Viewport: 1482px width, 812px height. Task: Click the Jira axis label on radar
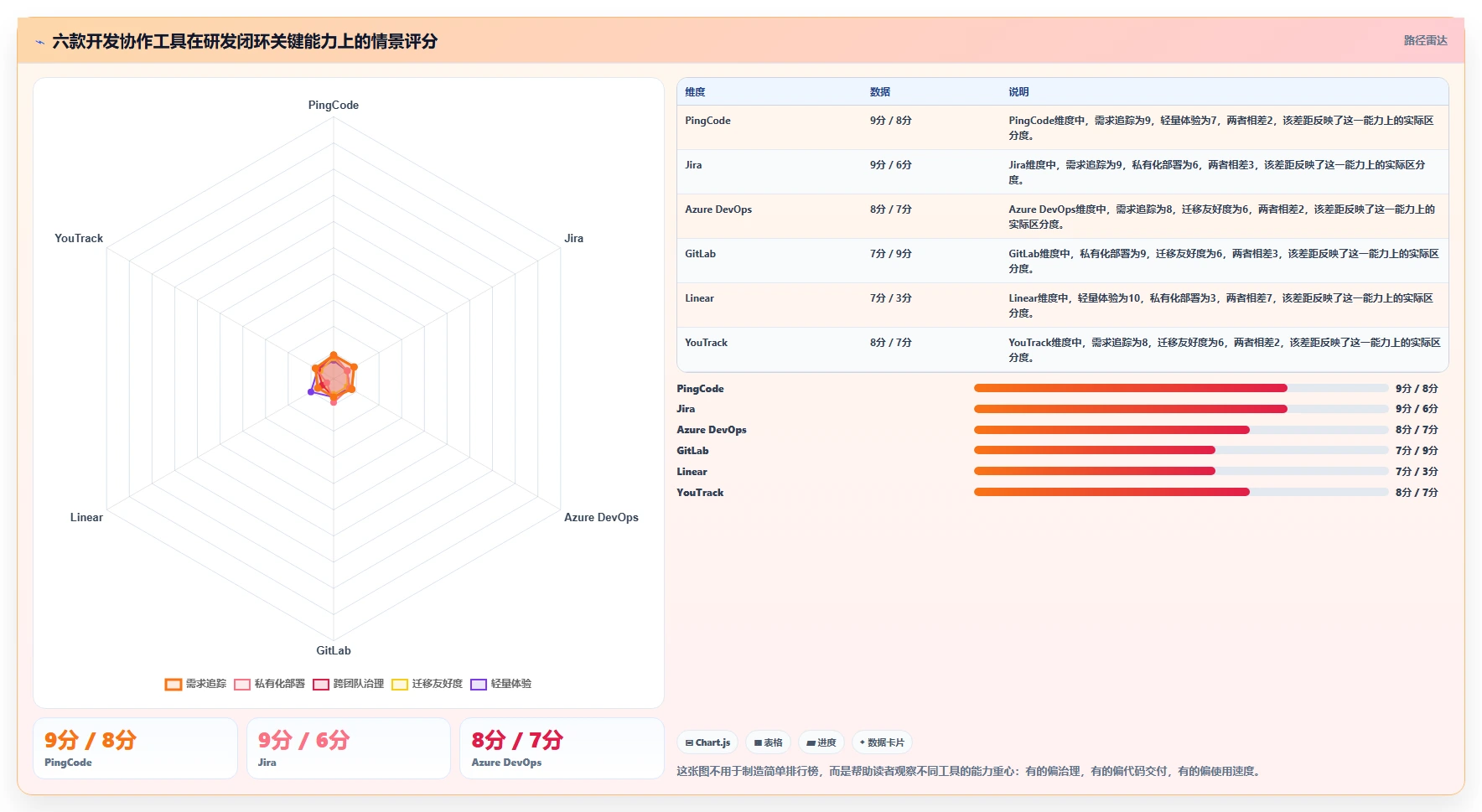click(573, 239)
